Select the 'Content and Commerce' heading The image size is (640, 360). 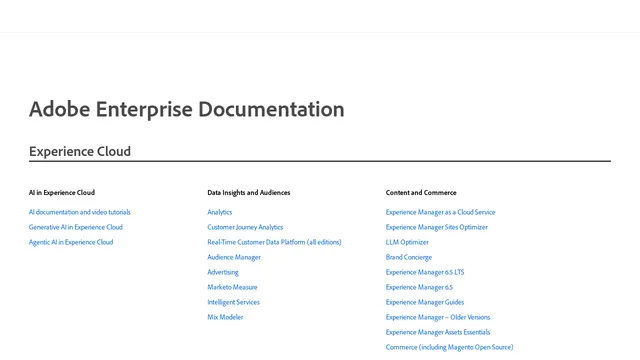click(x=421, y=193)
